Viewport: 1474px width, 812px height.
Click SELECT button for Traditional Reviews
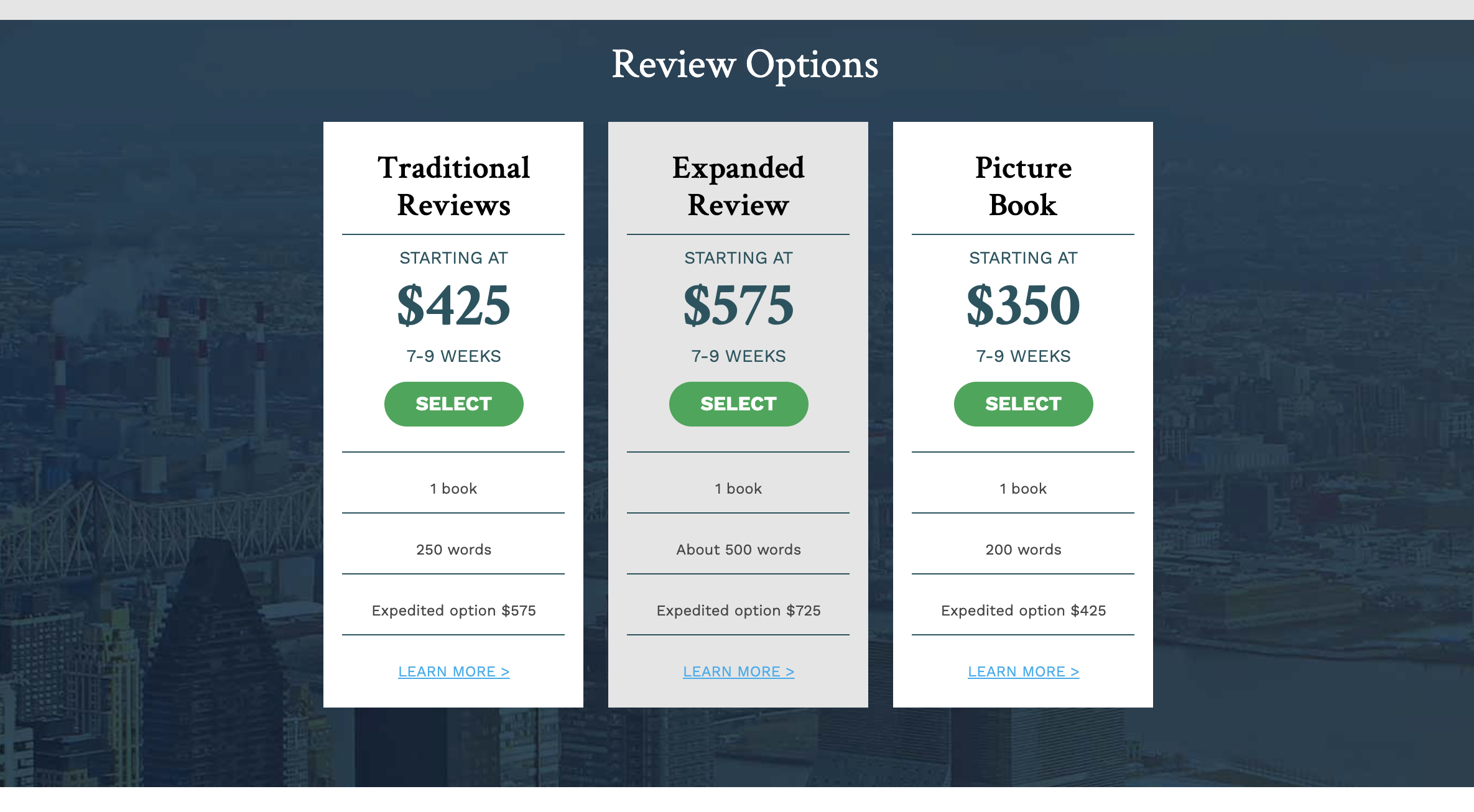pyautogui.click(x=453, y=403)
